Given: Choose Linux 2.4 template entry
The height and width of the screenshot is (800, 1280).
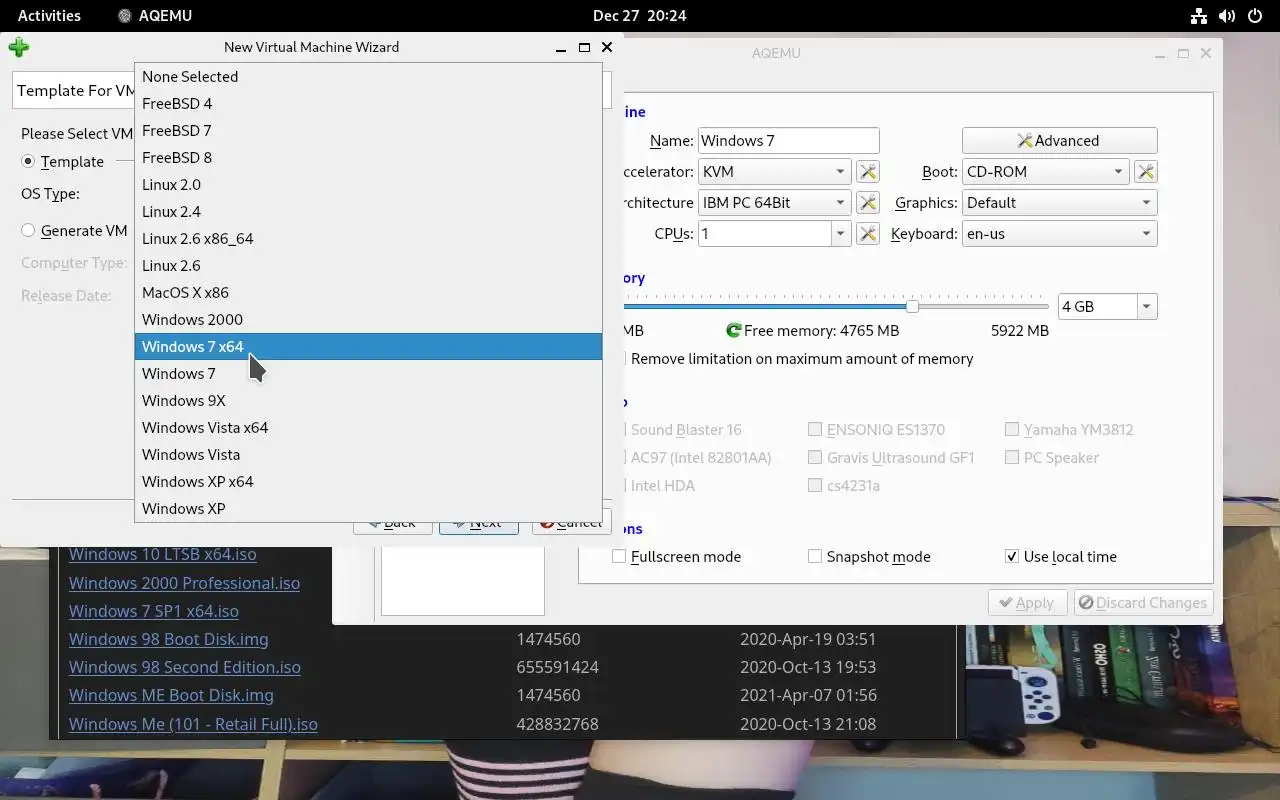Looking at the screenshot, I should pos(368,211).
